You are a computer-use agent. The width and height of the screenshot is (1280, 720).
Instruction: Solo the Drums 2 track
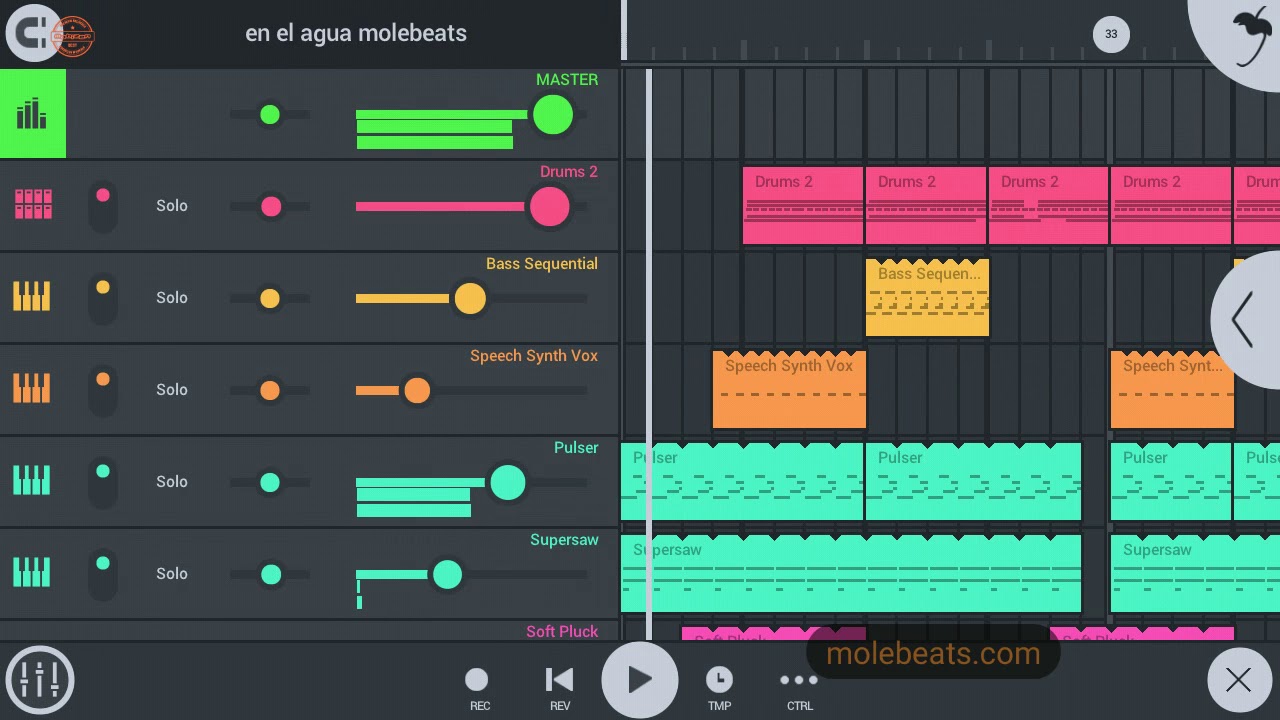point(171,205)
